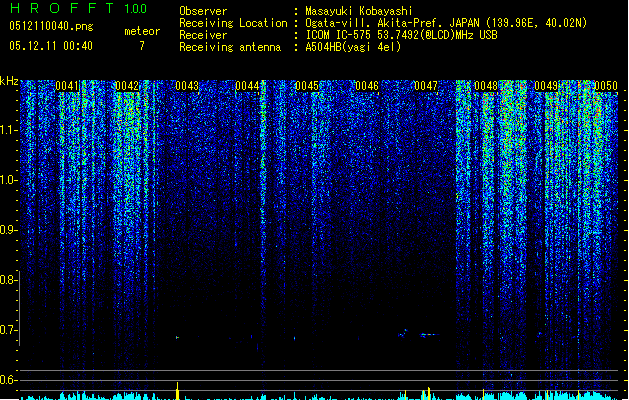This screenshot has width=629, height=400.
Task: Click the 0047 time marker
Action: click(x=426, y=86)
